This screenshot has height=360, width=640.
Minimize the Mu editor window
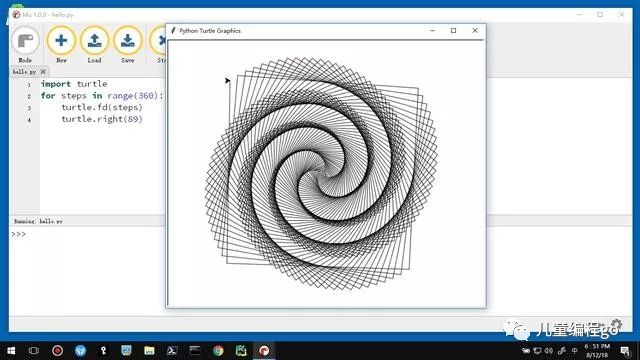click(579, 15)
